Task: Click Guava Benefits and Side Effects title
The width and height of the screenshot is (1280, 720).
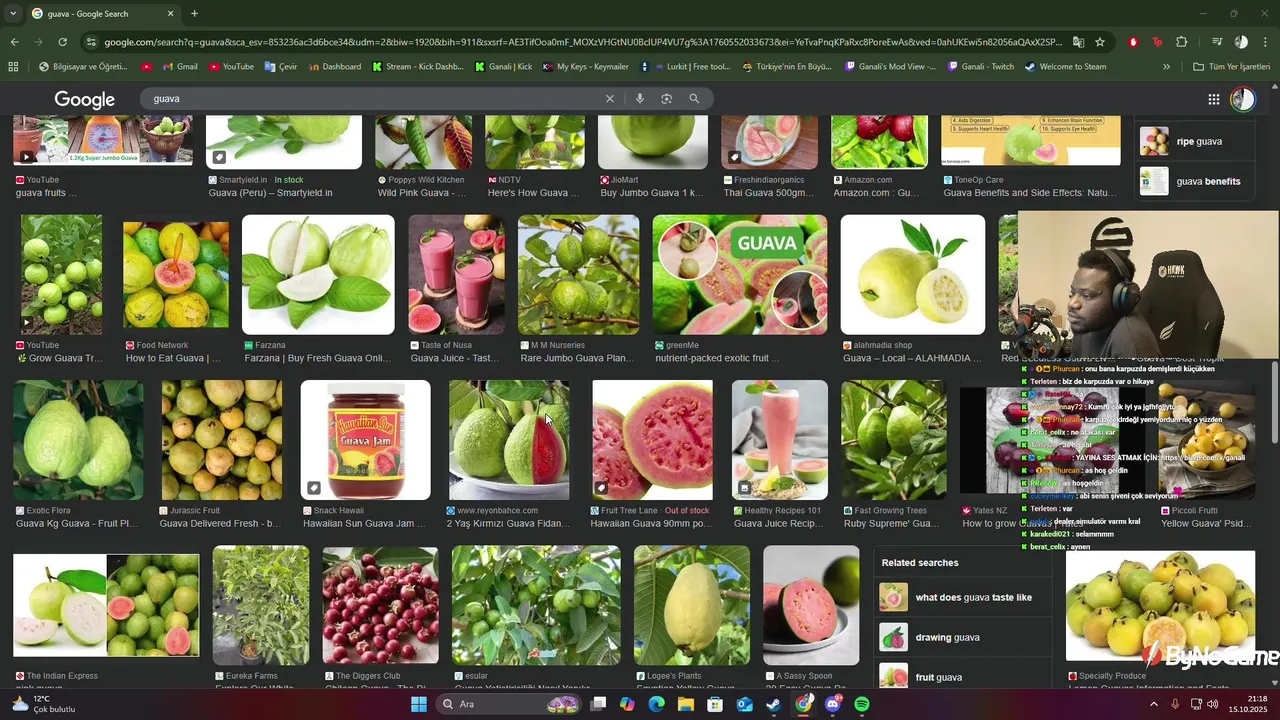Action: coord(1030,193)
